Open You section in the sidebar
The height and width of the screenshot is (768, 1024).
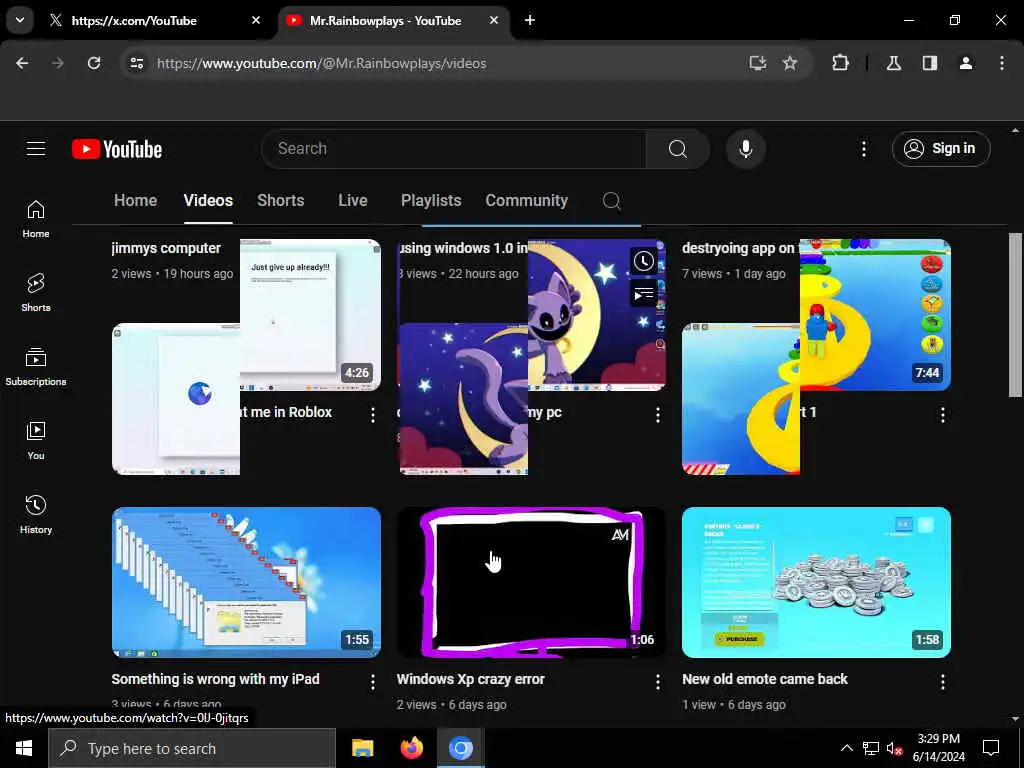(36, 441)
